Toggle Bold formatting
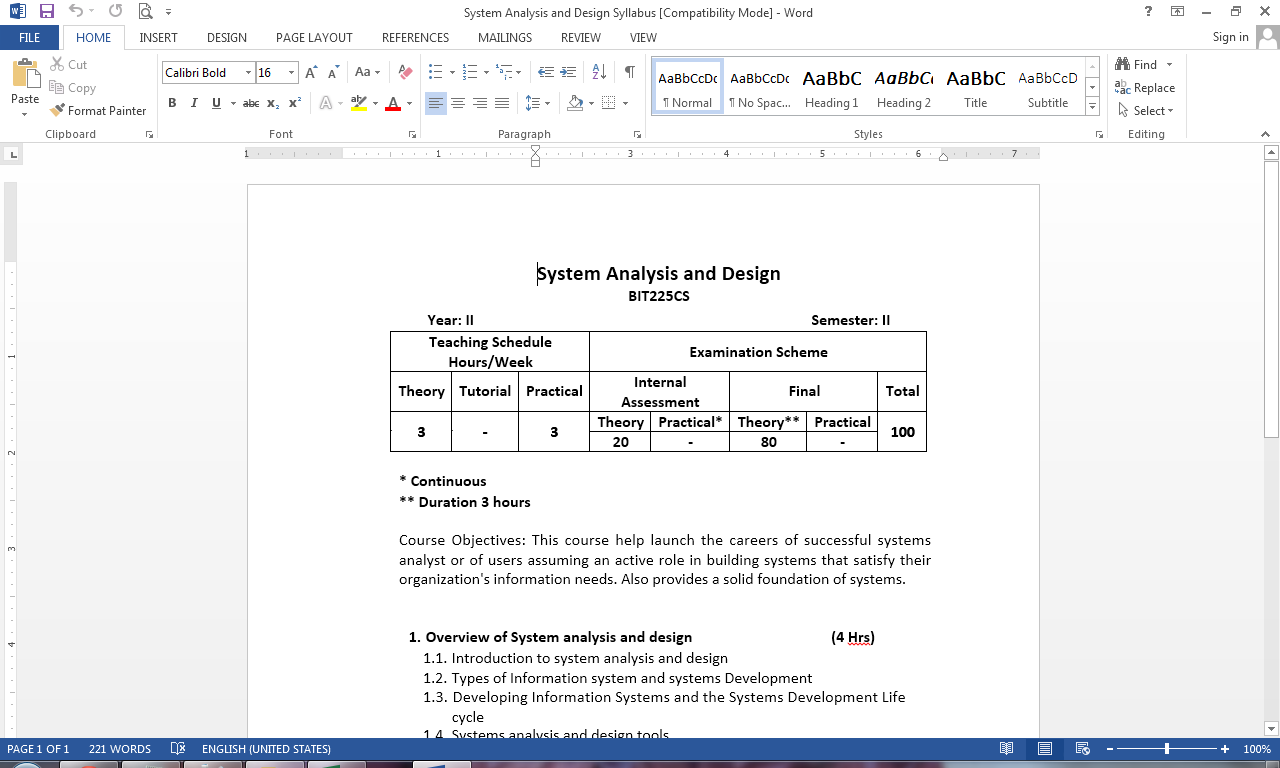 172,103
